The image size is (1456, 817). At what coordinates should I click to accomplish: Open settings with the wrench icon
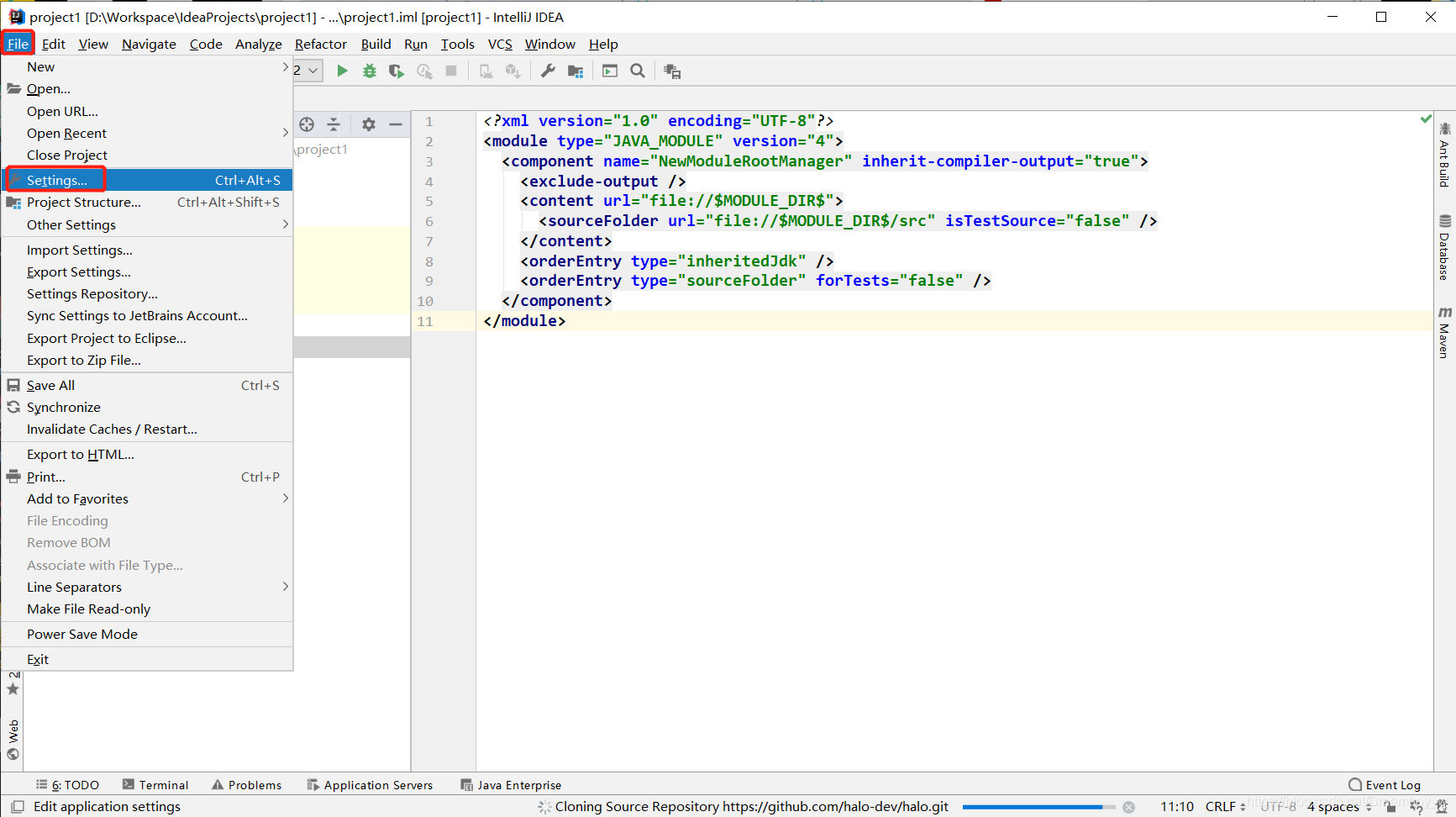point(548,71)
